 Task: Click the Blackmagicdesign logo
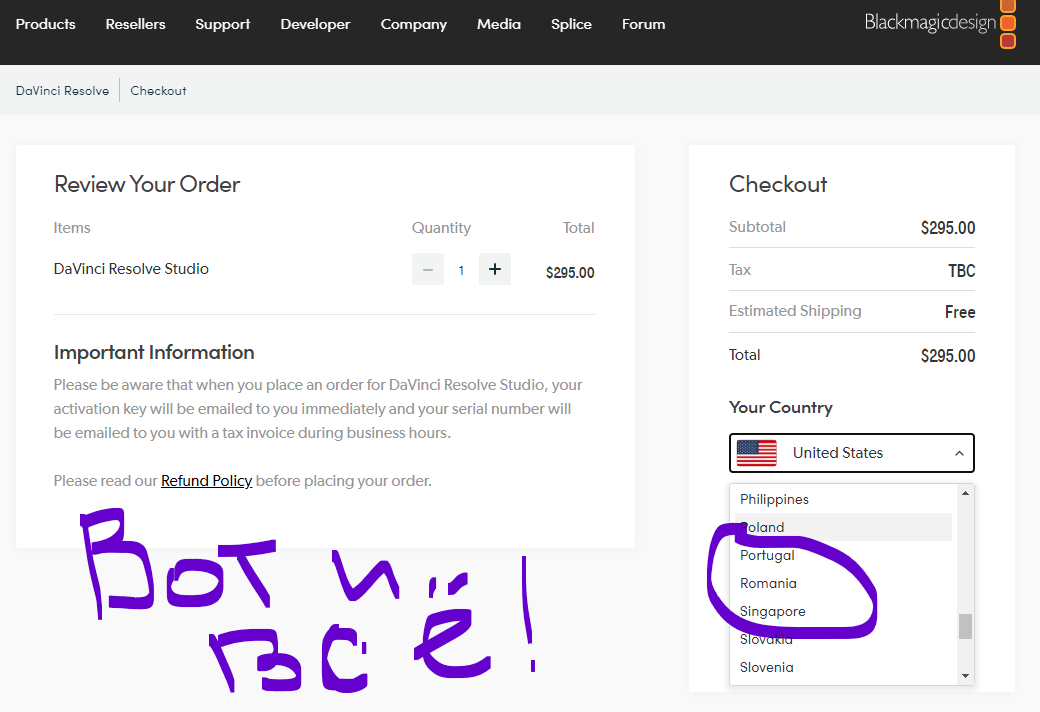(940, 24)
